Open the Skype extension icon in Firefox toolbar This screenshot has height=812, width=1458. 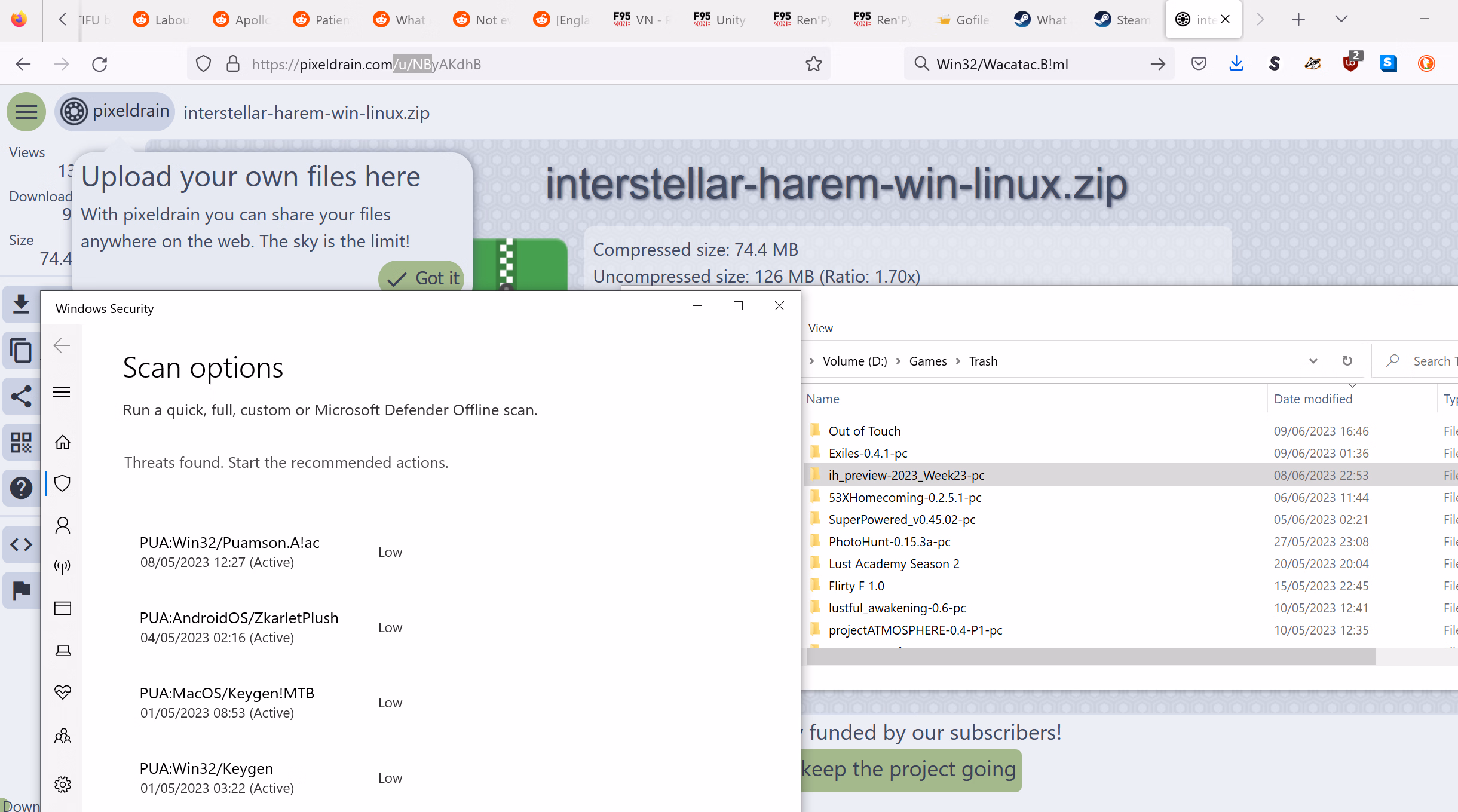[x=1389, y=64]
